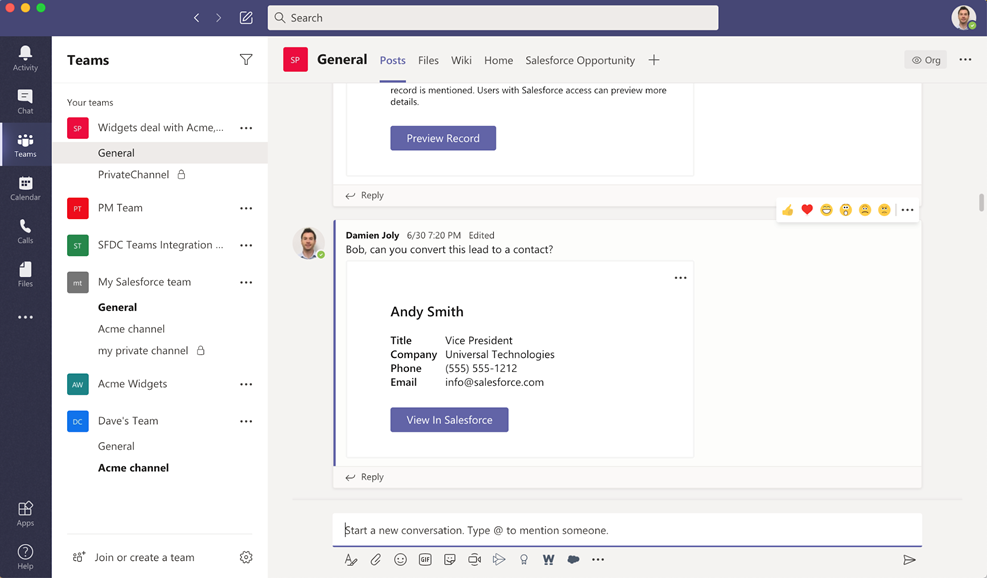
Task: React with a heart emoji
Action: click(x=807, y=210)
